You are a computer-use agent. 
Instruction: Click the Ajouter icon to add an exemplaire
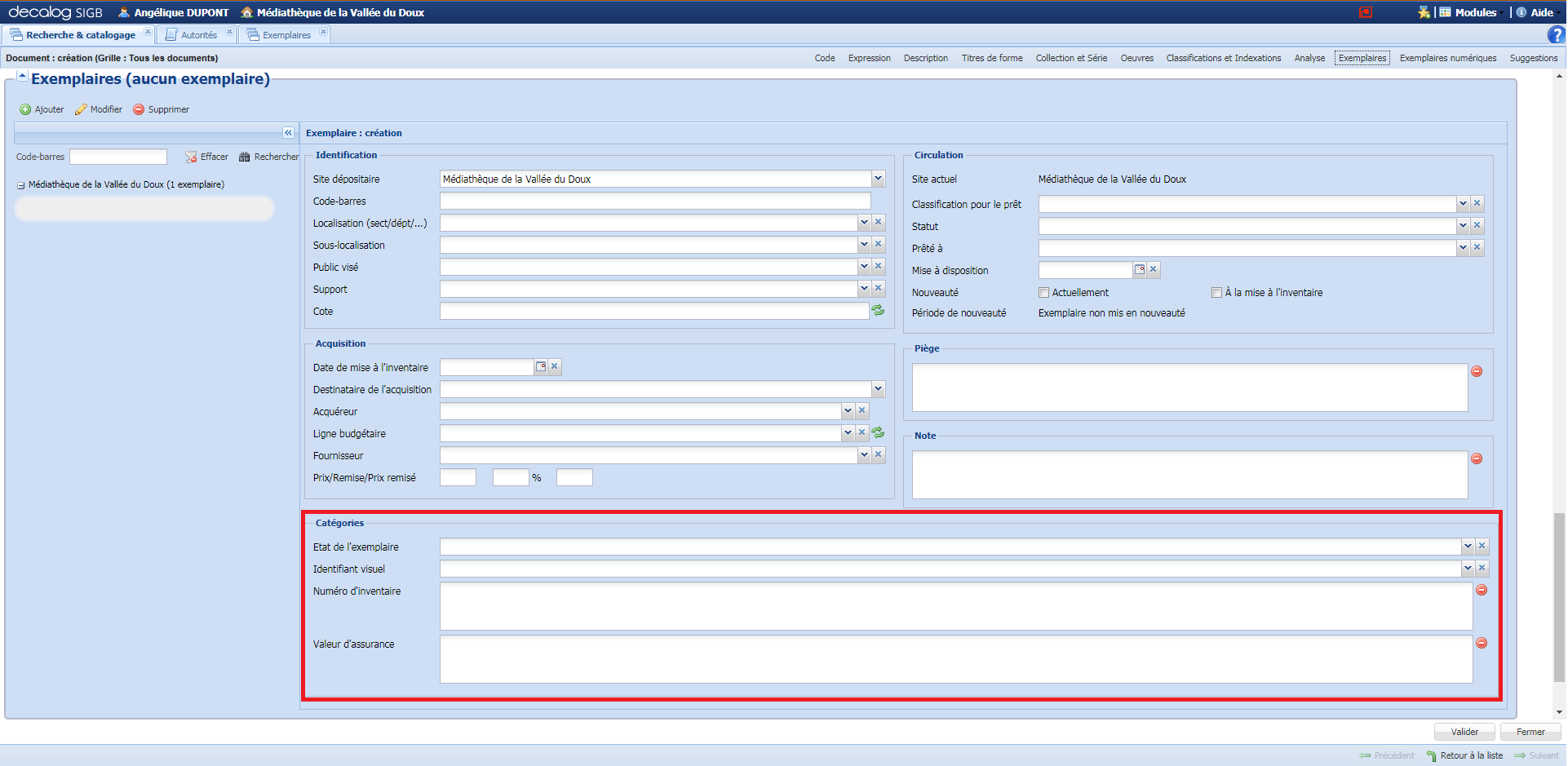click(25, 108)
